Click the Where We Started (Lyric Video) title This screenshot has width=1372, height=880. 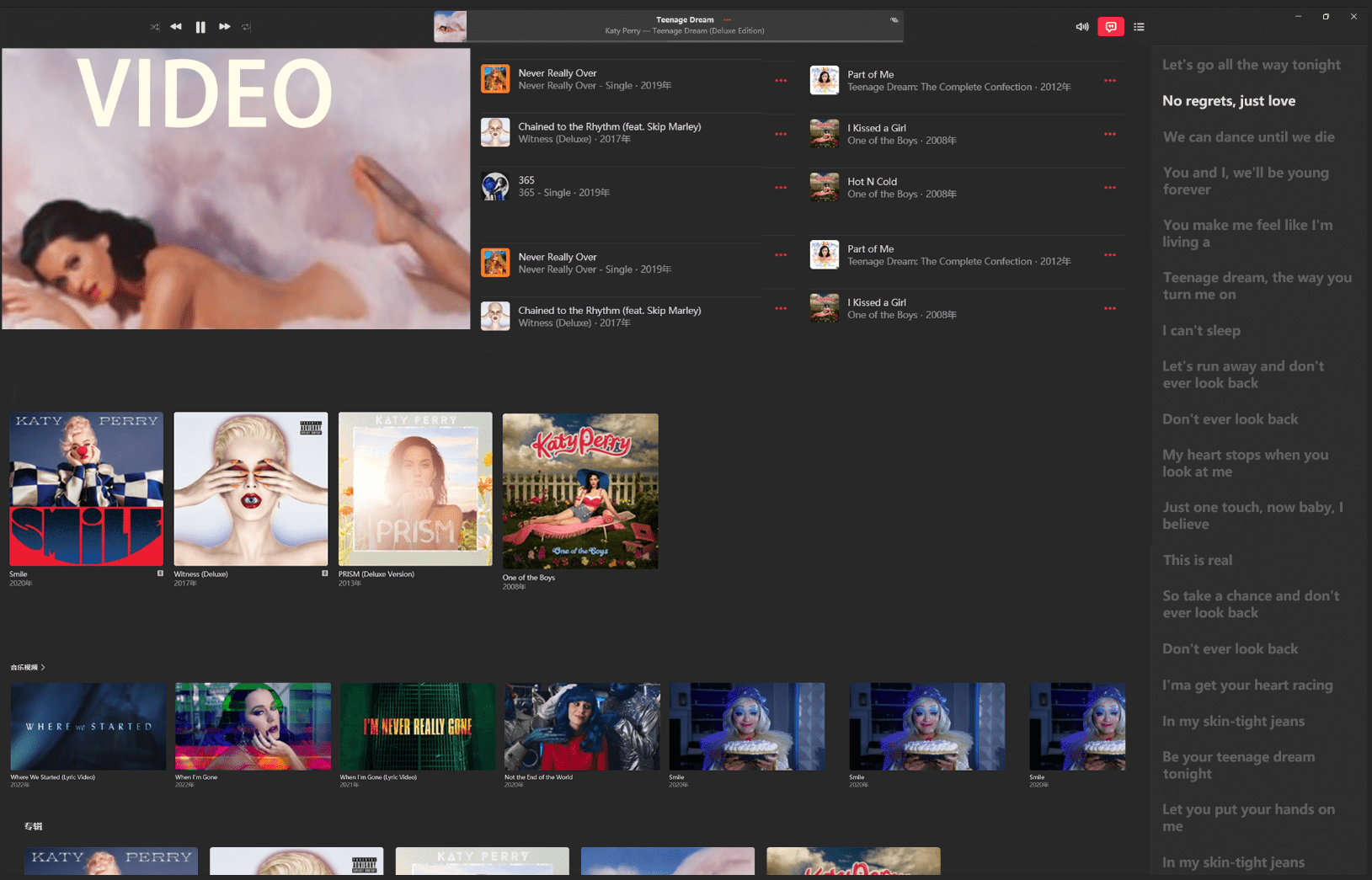pos(52,777)
